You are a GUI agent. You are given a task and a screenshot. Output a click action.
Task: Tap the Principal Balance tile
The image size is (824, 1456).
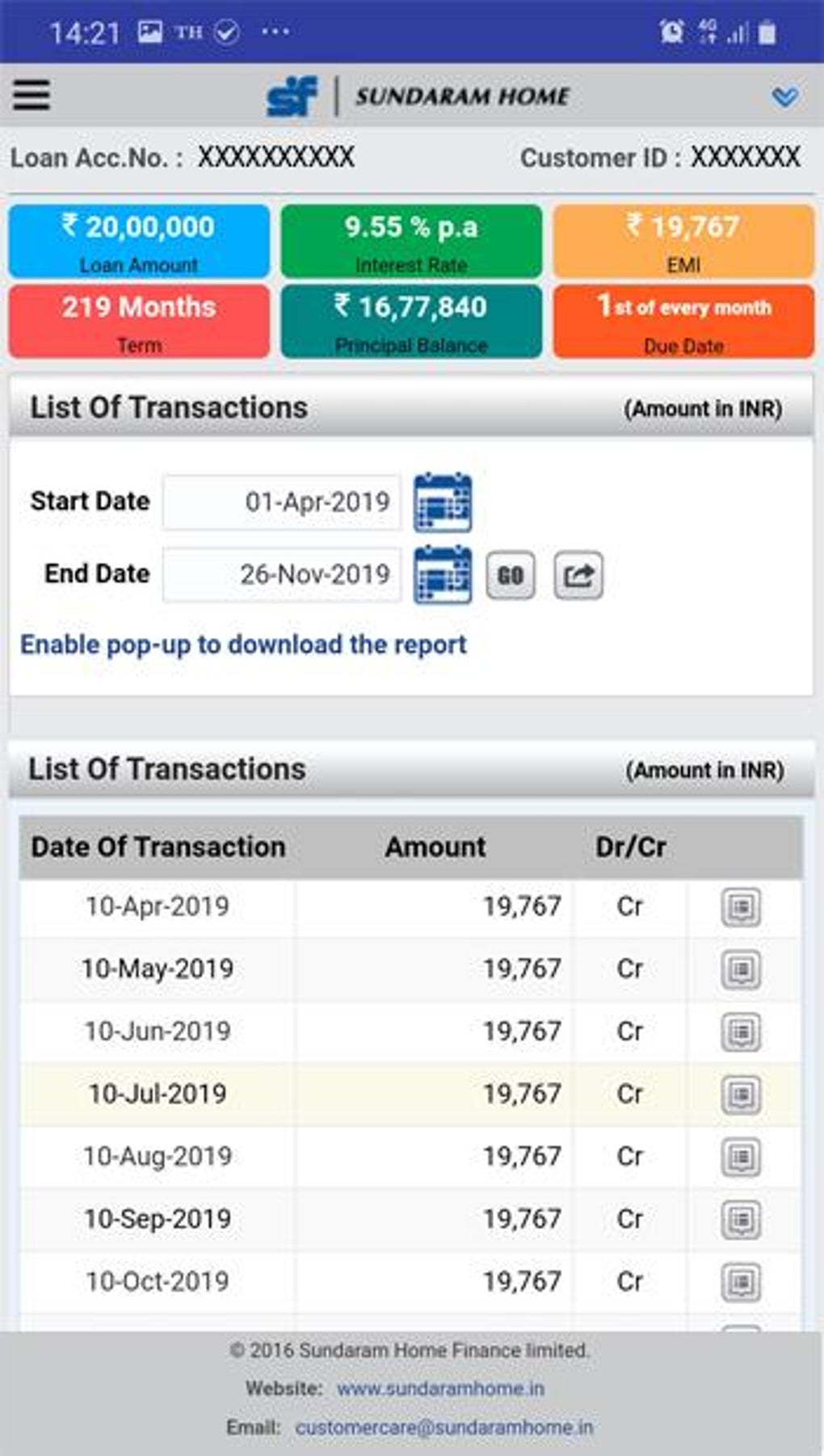tap(411, 321)
